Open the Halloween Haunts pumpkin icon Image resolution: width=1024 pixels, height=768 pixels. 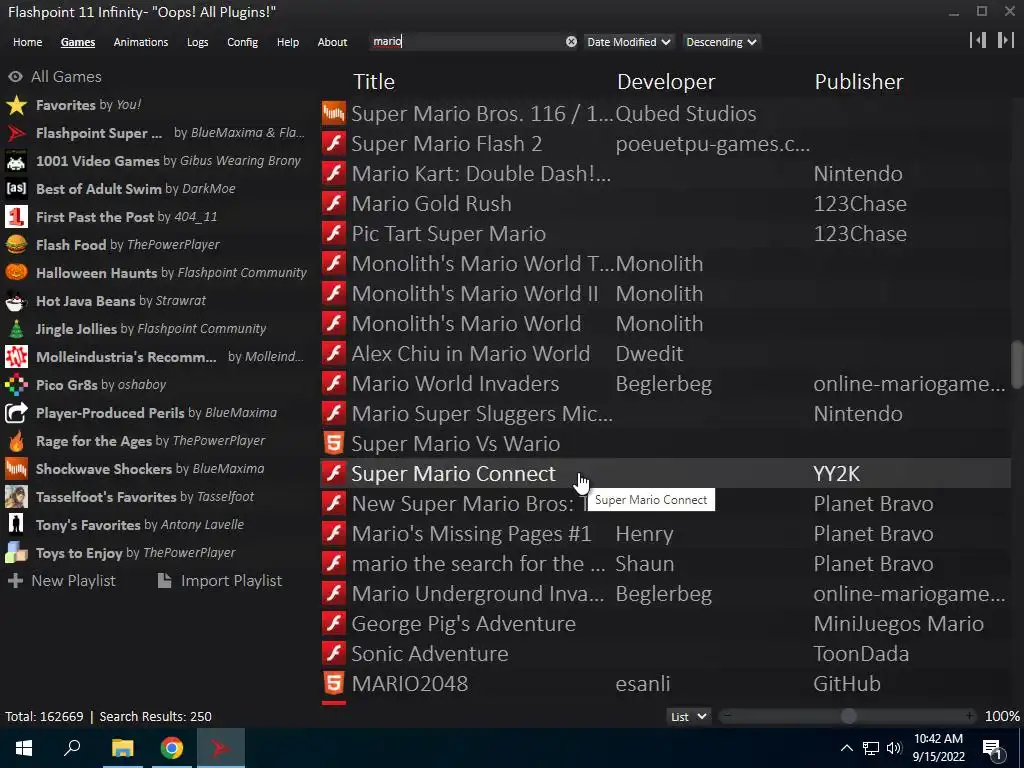[x=16, y=273]
